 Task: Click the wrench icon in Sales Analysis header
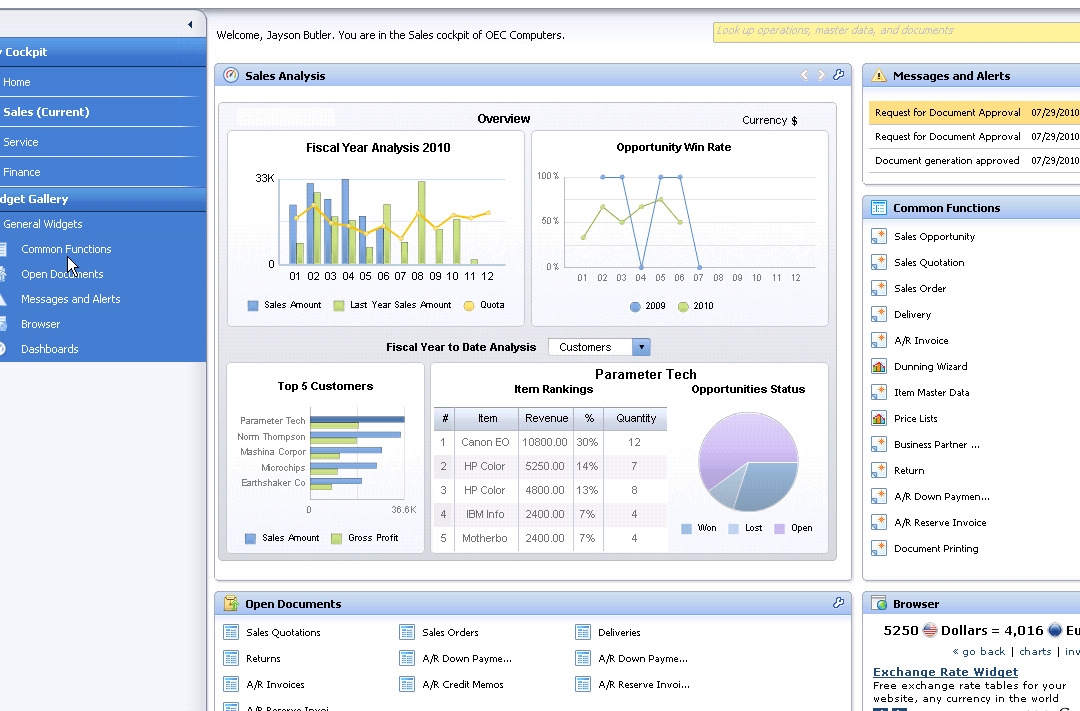point(838,75)
